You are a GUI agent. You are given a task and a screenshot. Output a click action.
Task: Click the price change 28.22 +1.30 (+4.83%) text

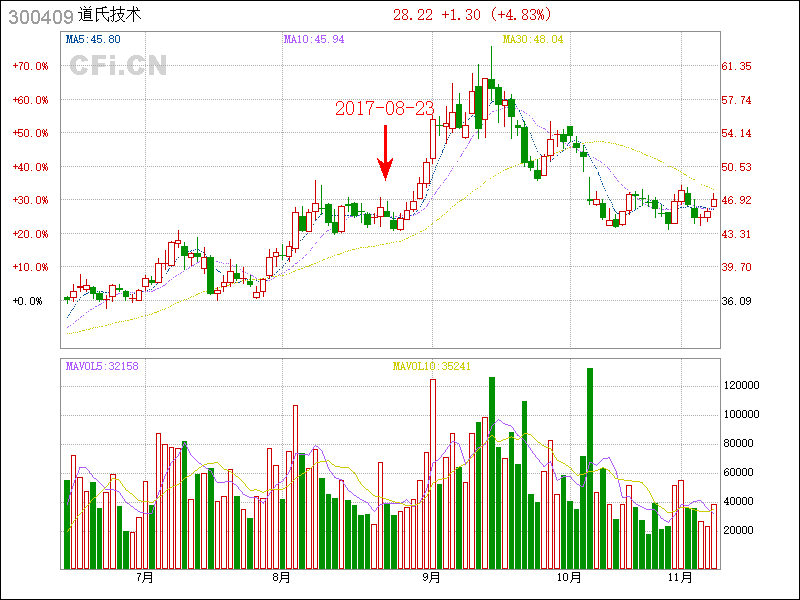tap(471, 14)
